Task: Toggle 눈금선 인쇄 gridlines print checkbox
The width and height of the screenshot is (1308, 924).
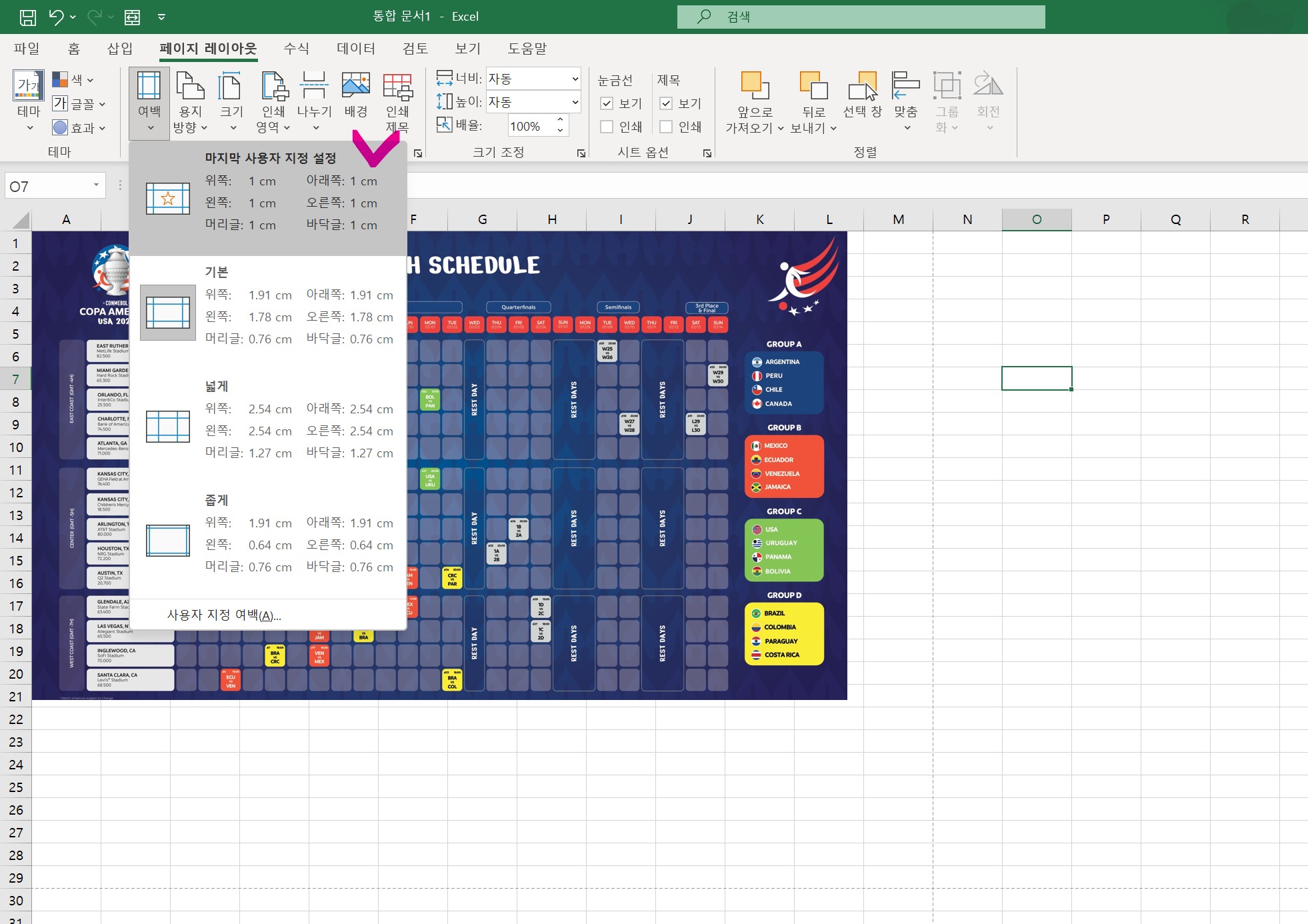Action: point(607,127)
